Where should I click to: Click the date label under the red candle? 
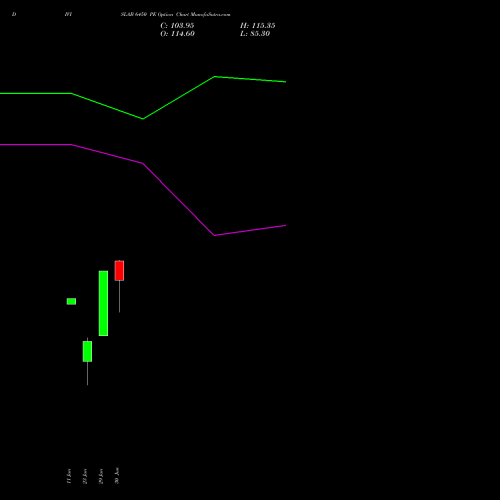click(x=117, y=476)
